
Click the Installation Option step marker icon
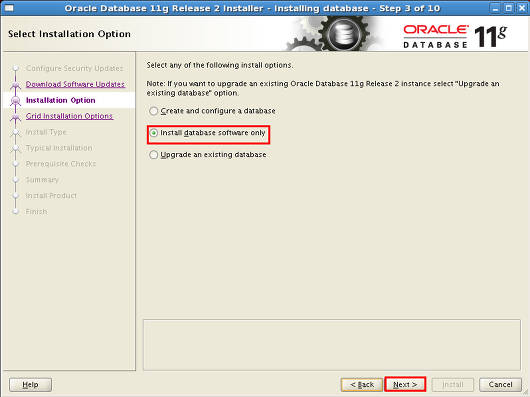(15, 100)
